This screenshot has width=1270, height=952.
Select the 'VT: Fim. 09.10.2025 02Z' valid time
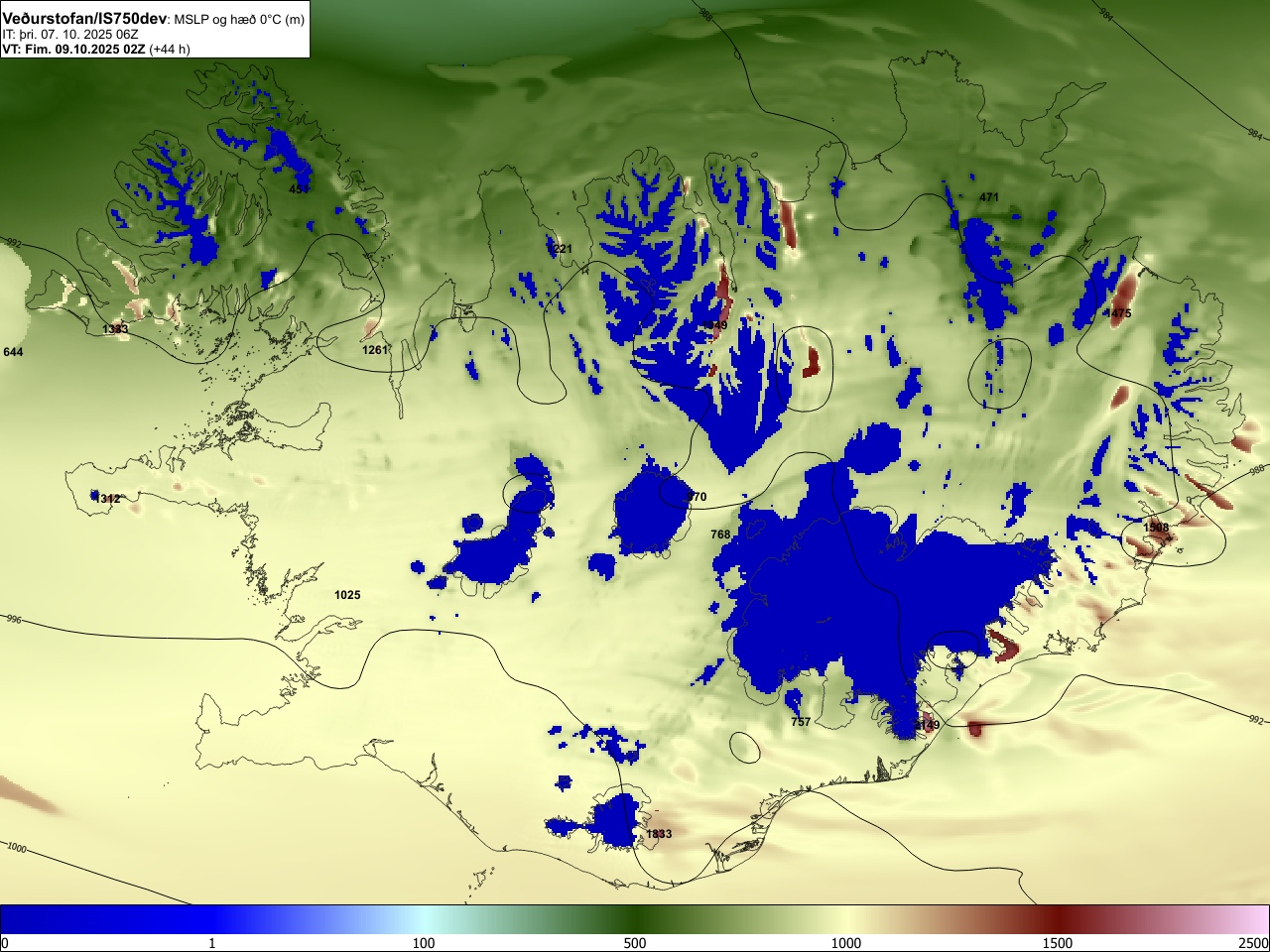[73, 49]
